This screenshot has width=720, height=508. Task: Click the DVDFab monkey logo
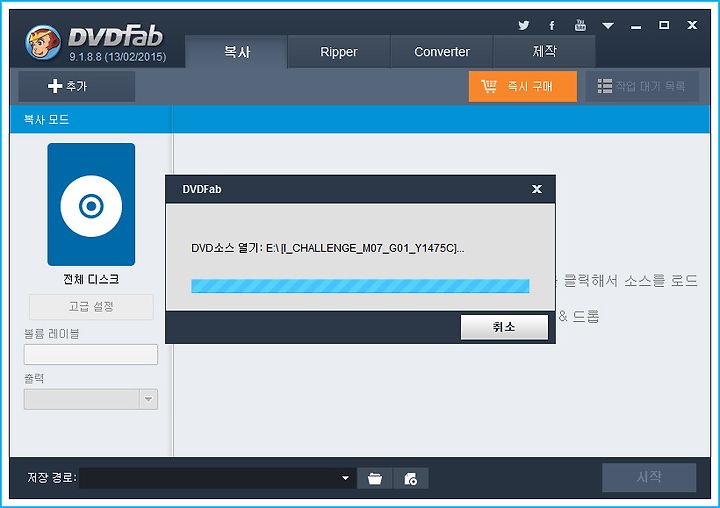(43, 42)
